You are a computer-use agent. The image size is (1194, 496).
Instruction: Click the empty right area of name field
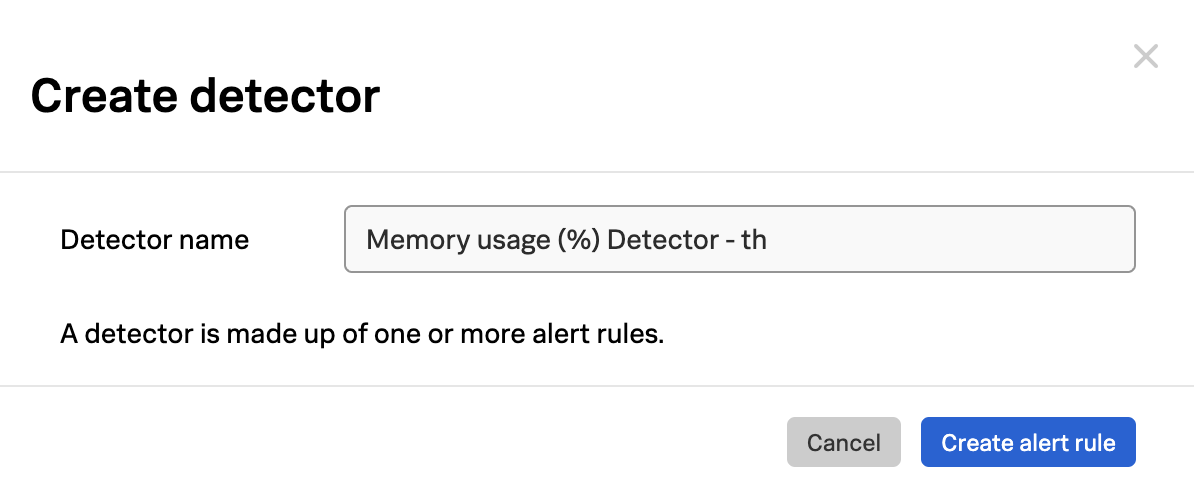click(x=950, y=240)
